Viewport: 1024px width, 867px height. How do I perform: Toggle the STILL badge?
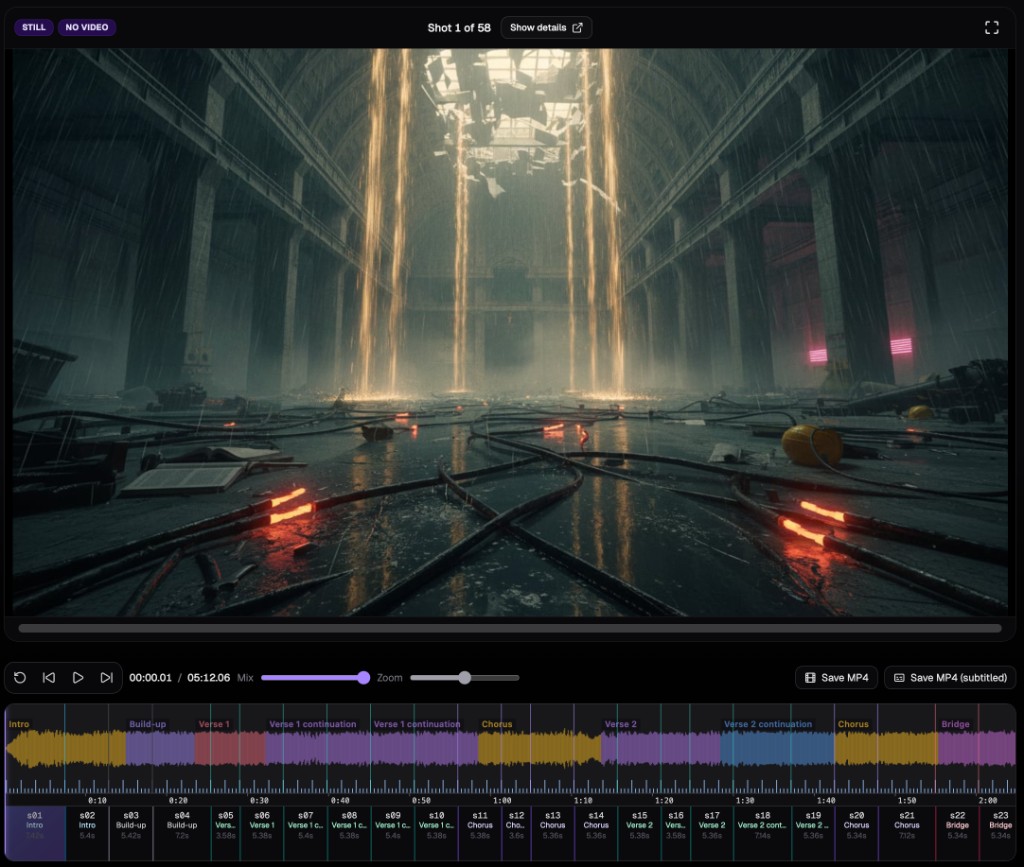click(33, 27)
